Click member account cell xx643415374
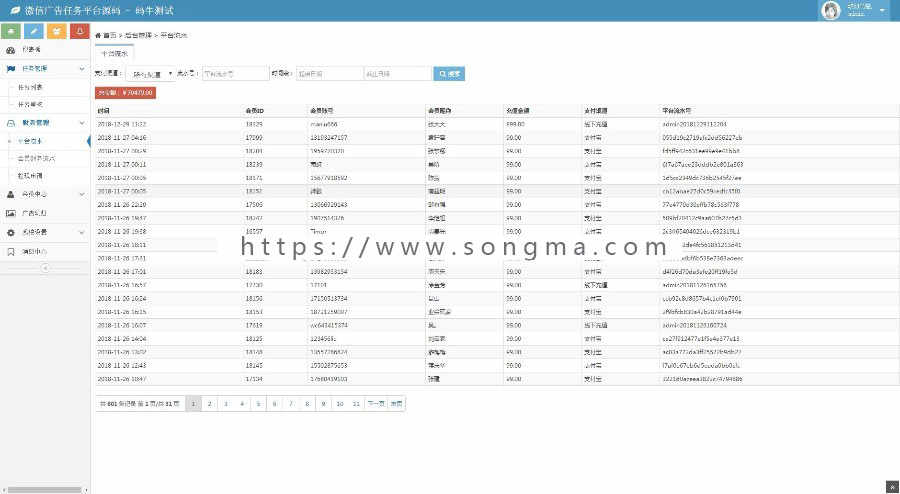Viewport: 900px width, 494px height. tap(328, 325)
